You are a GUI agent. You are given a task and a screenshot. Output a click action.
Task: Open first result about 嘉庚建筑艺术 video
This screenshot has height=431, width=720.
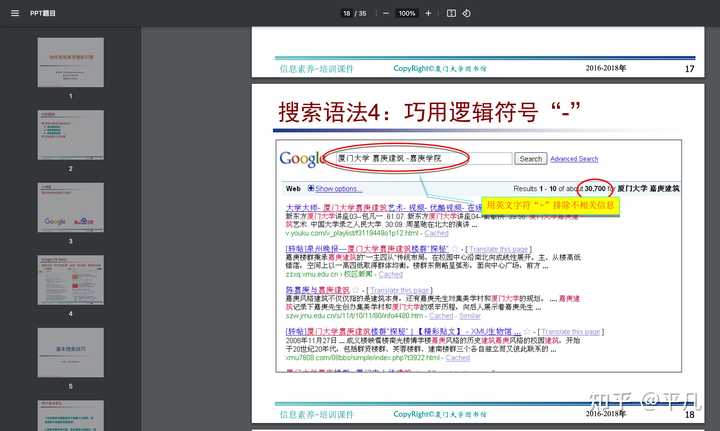[x=383, y=207]
